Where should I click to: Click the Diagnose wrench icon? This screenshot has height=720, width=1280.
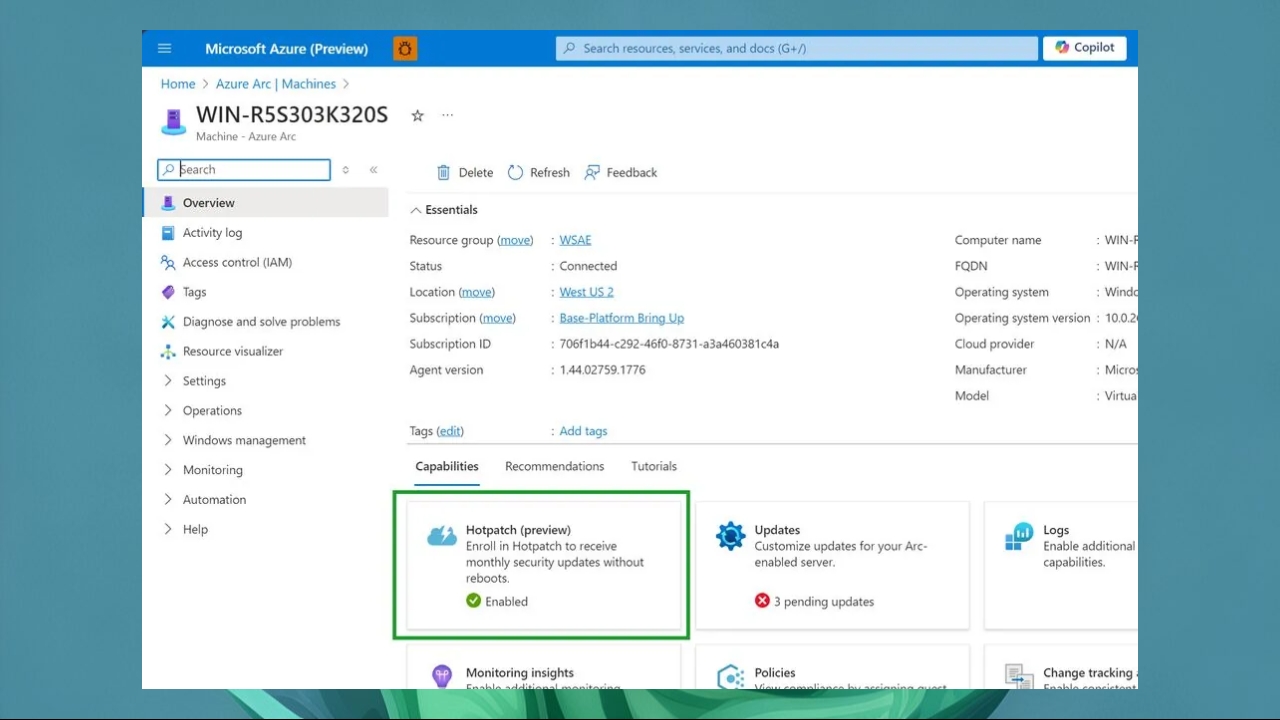click(x=168, y=322)
